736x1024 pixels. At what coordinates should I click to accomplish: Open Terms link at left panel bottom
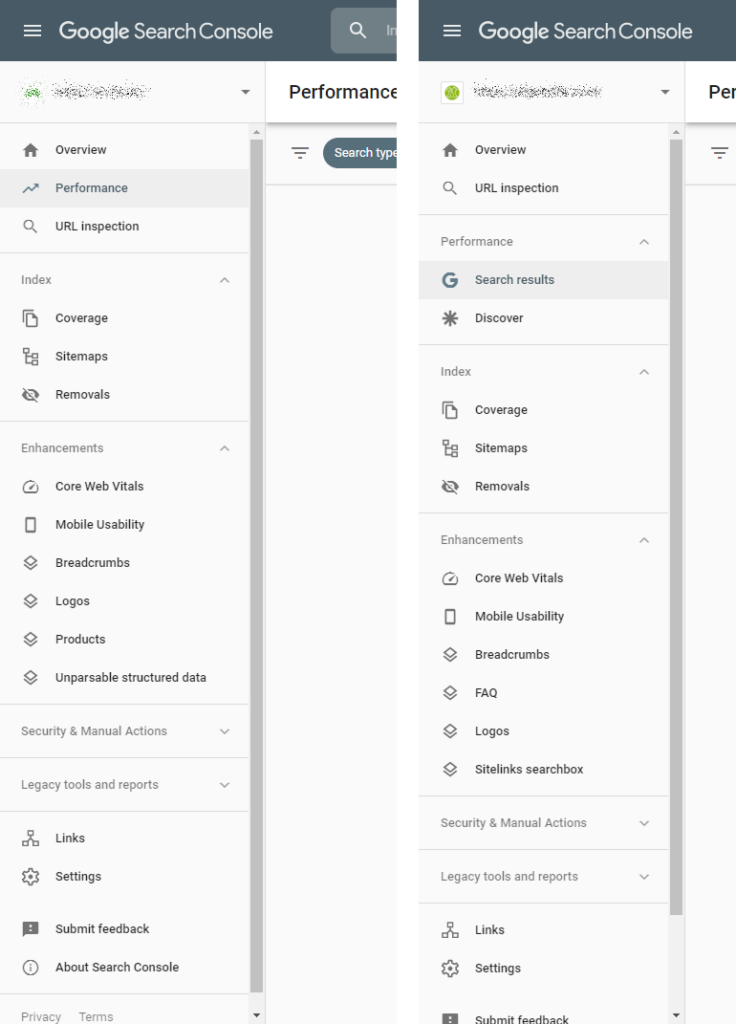click(x=96, y=1016)
